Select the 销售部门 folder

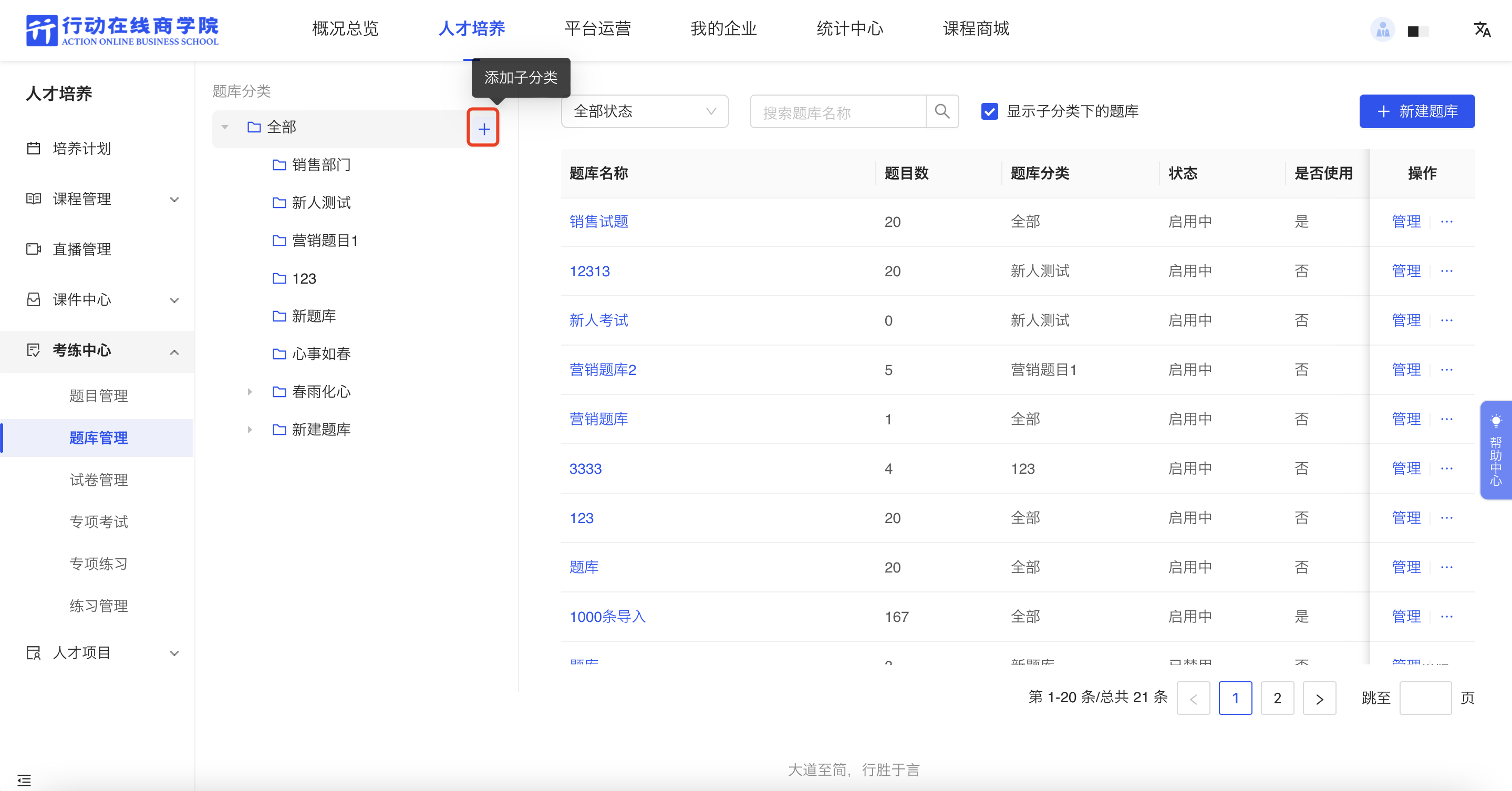click(312, 165)
